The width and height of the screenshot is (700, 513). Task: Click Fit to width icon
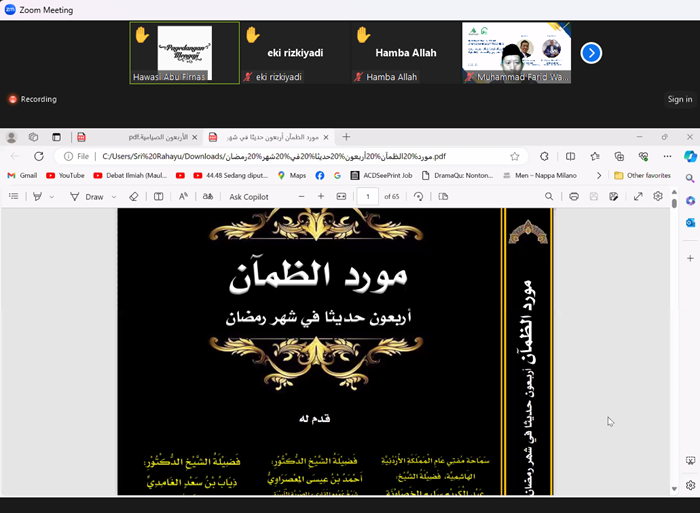click(342, 196)
